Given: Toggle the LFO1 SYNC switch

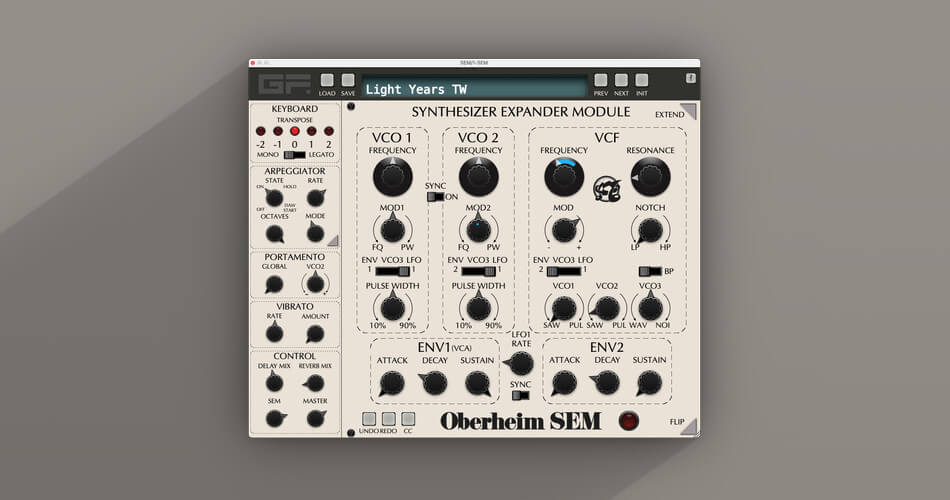Looking at the screenshot, I should click(520, 396).
